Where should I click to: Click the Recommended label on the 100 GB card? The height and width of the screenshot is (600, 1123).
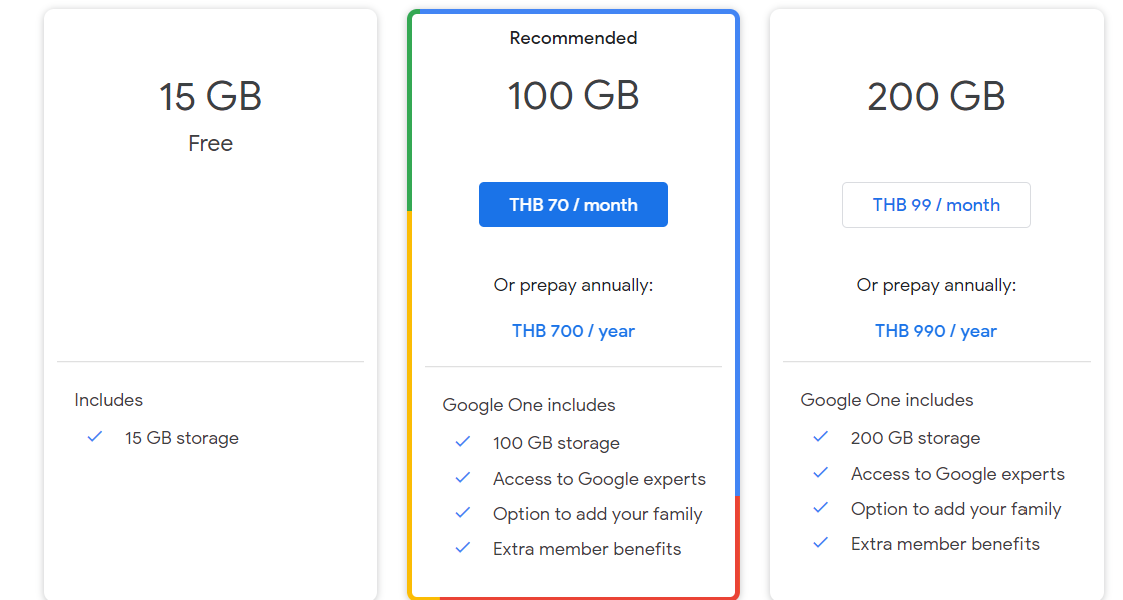pyautogui.click(x=573, y=38)
